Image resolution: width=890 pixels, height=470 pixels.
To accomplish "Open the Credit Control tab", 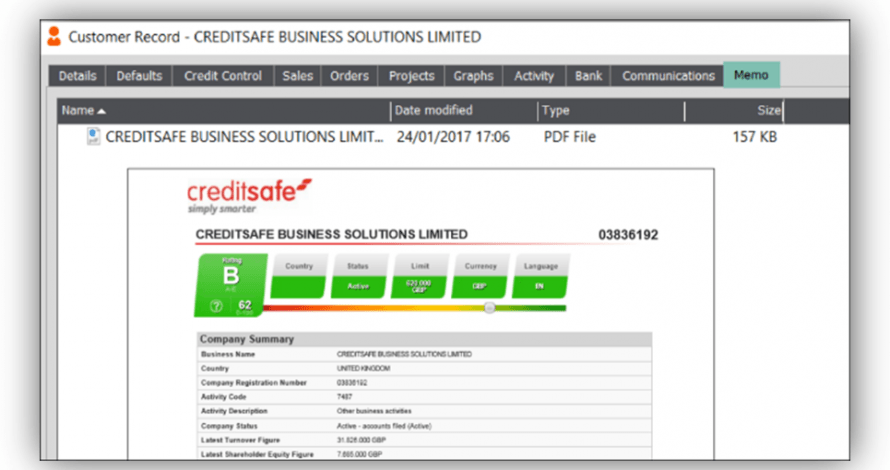I will point(223,76).
